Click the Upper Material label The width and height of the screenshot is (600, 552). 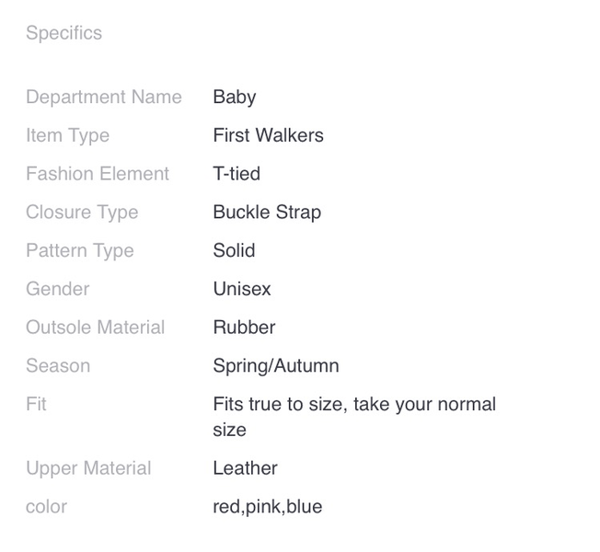(x=88, y=469)
